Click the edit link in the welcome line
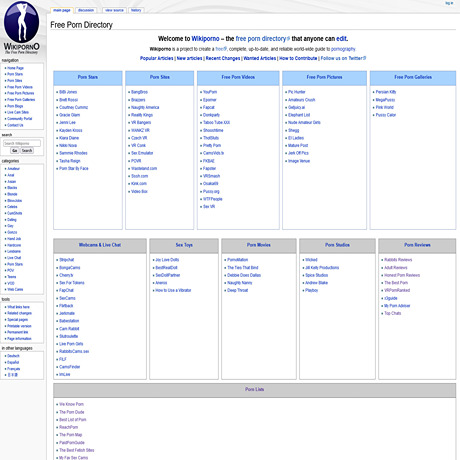This screenshot has width=460, height=460. pyautogui.click(x=341, y=39)
